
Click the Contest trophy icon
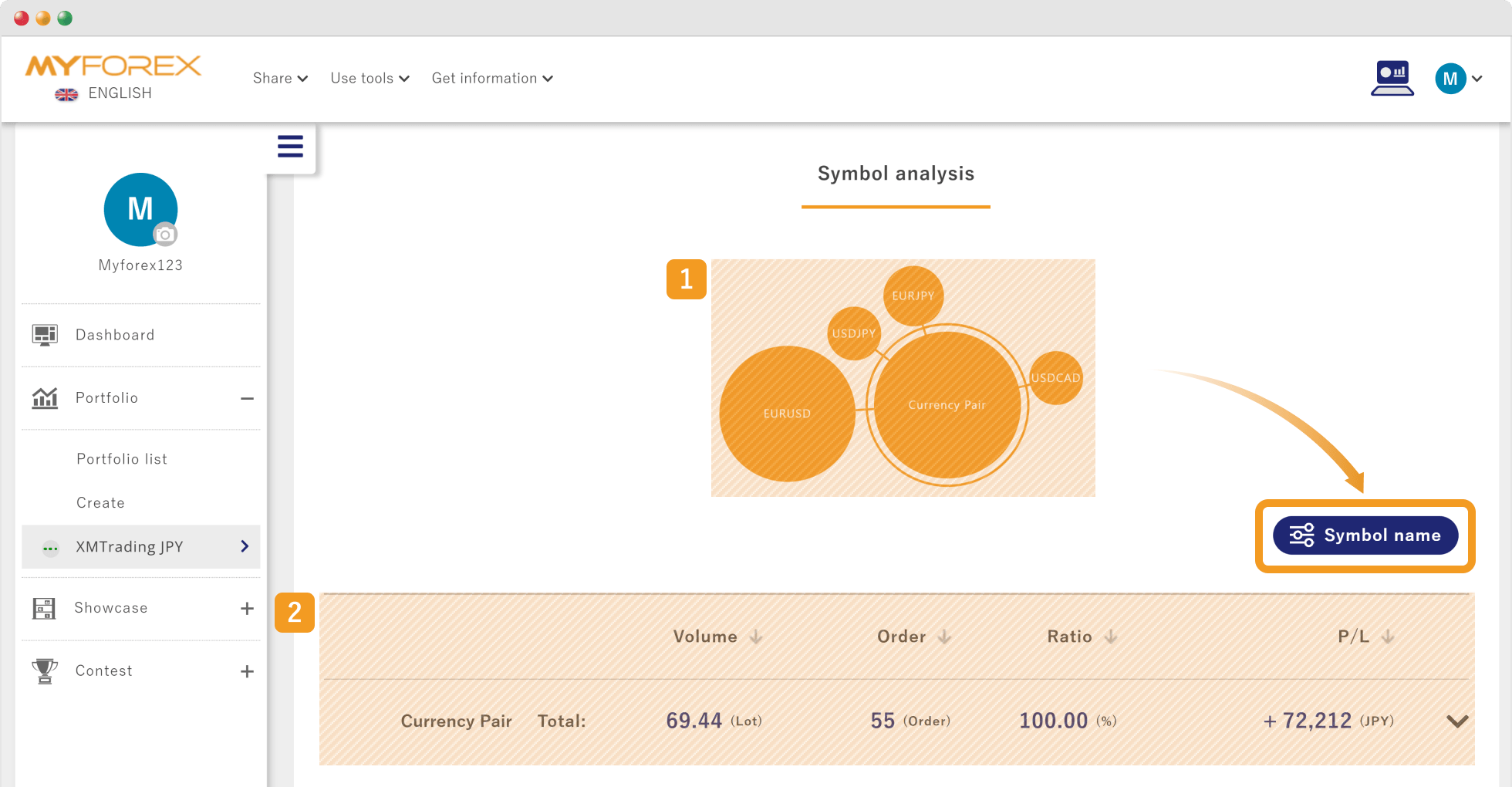point(45,670)
